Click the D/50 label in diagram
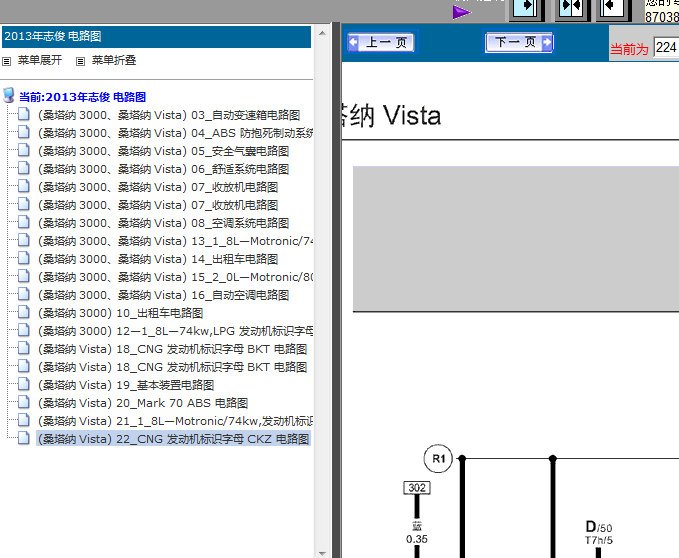The height and width of the screenshot is (558, 679). click(599, 527)
